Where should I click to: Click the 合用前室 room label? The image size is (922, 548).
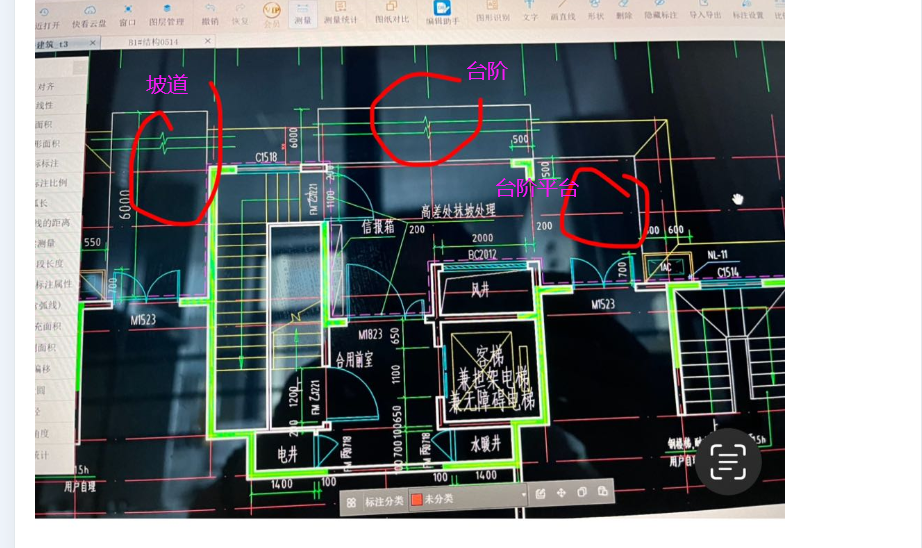pyautogui.click(x=354, y=359)
